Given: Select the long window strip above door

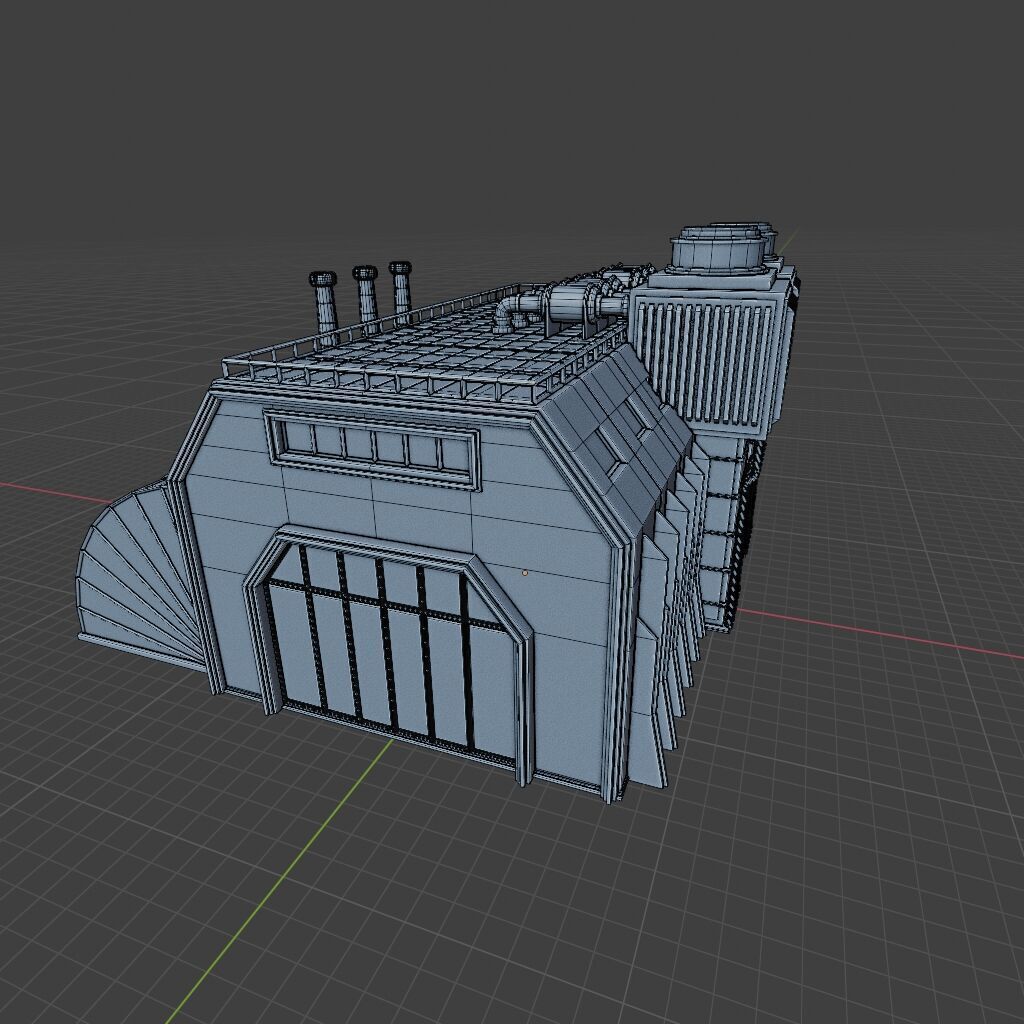Looking at the screenshot, I should [x=372, y=448].
